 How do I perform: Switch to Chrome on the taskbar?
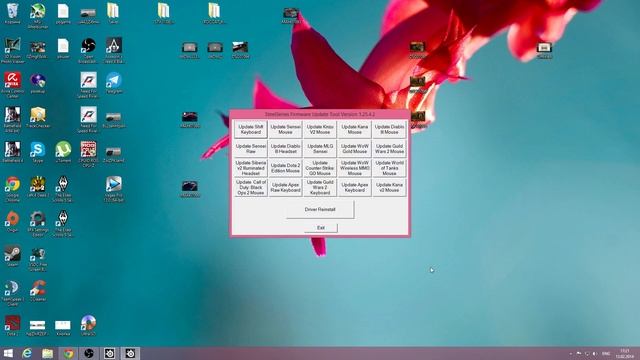tap(68, 353)
